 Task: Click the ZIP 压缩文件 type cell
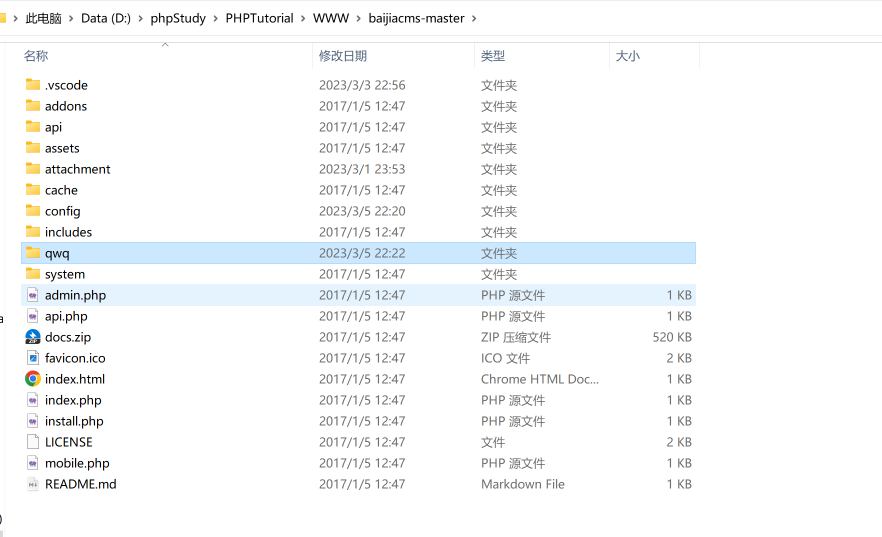516,337
